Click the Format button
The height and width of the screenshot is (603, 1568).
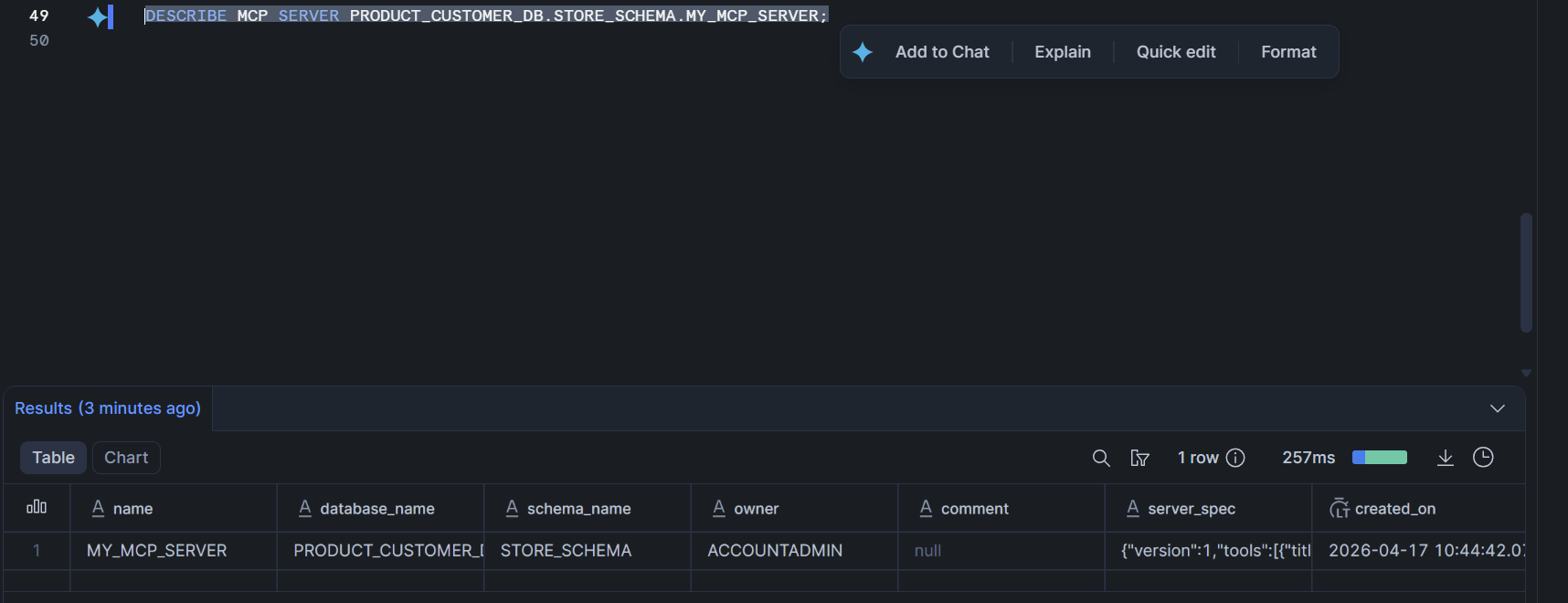[x=1288, y=52]
